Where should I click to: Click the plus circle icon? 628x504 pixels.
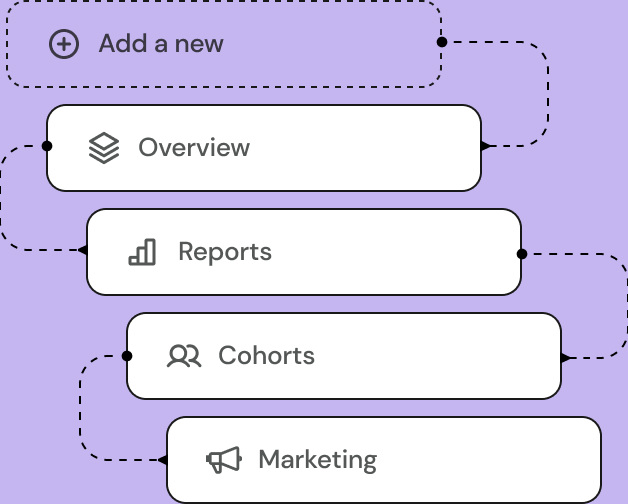[x=64, y=44]
